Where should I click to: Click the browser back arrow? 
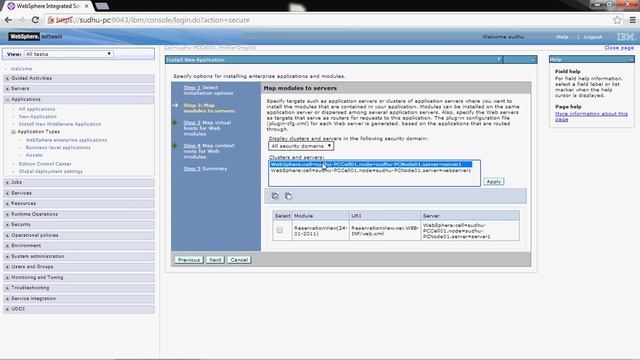click(8, 20)
